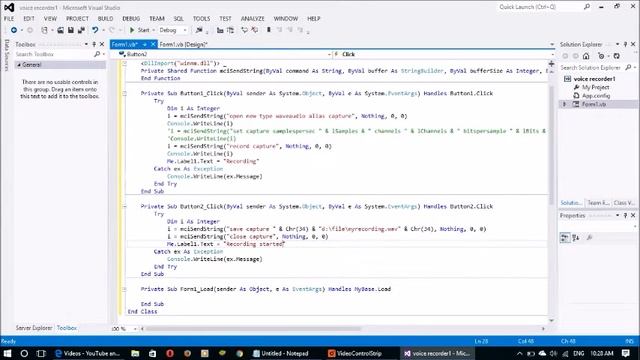Click the Find in Files toolbar icon
This screenshot has height=360, width=640.
click(199, 30)
